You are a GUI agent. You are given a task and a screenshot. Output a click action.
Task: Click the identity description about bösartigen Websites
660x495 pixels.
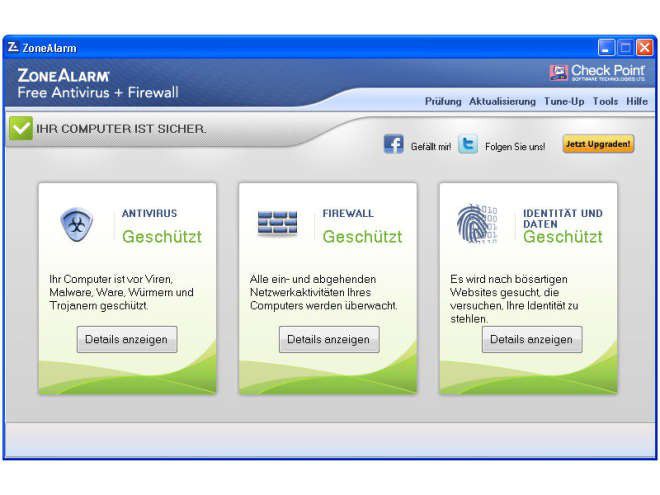coord(514,299)
